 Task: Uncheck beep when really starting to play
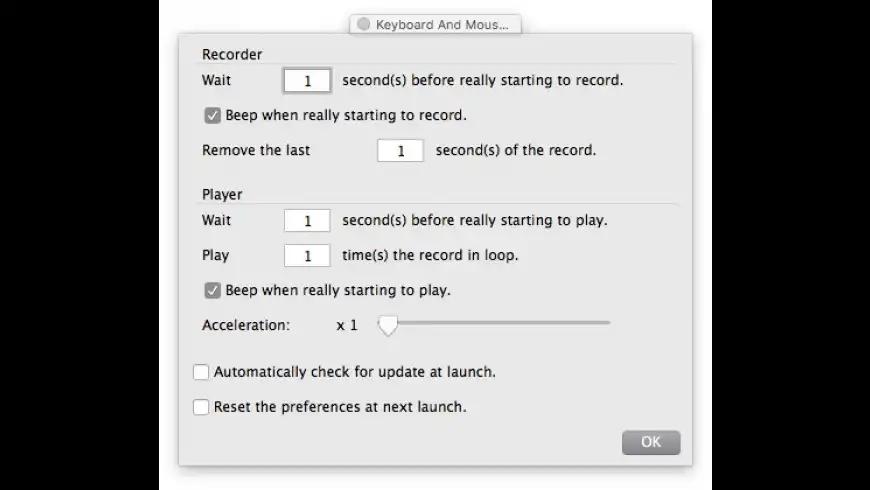tap(212, 291)
